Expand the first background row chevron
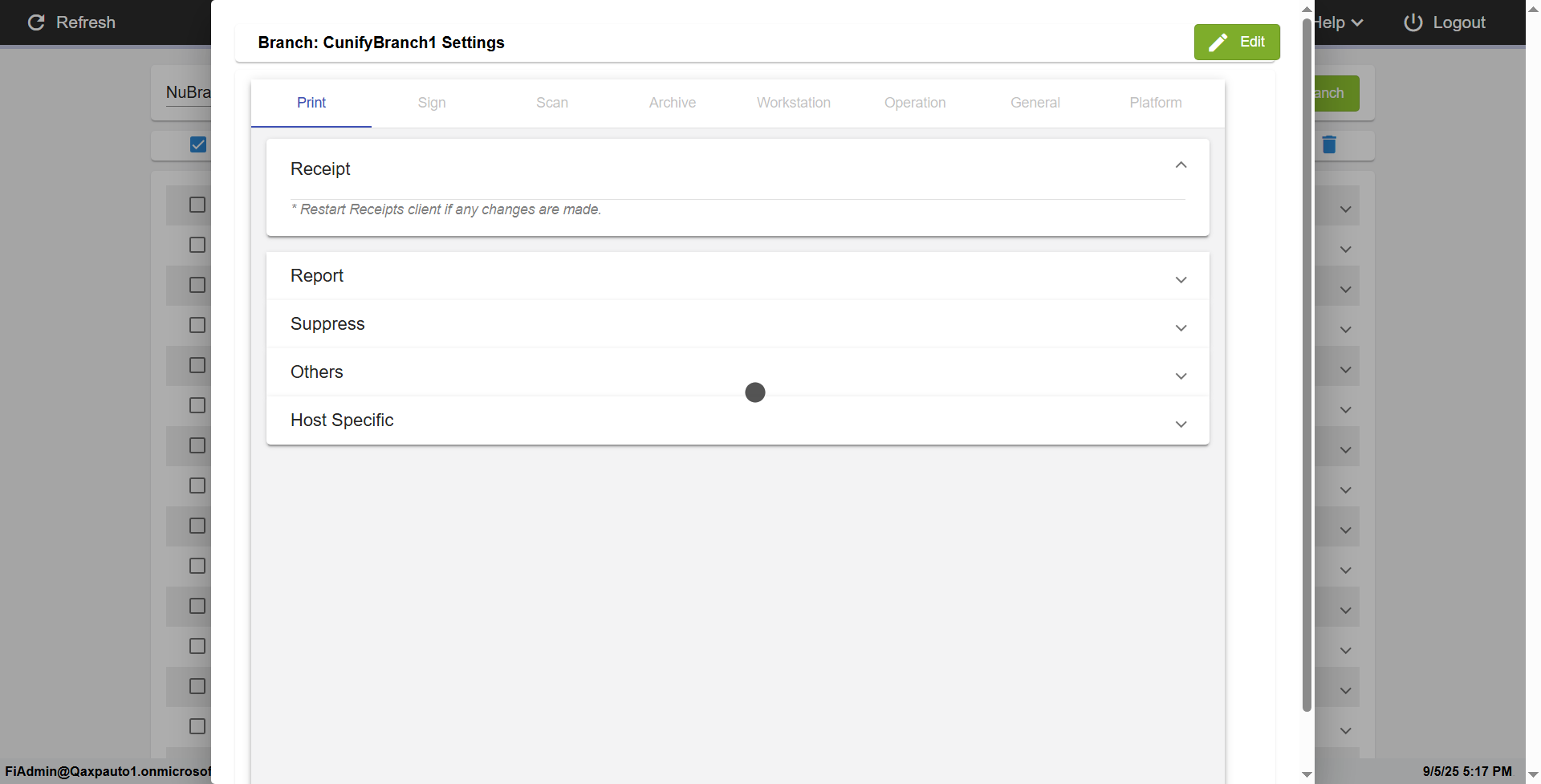Image resolution: width=1541 pixels, height=784 pixels. (1346, 209)
